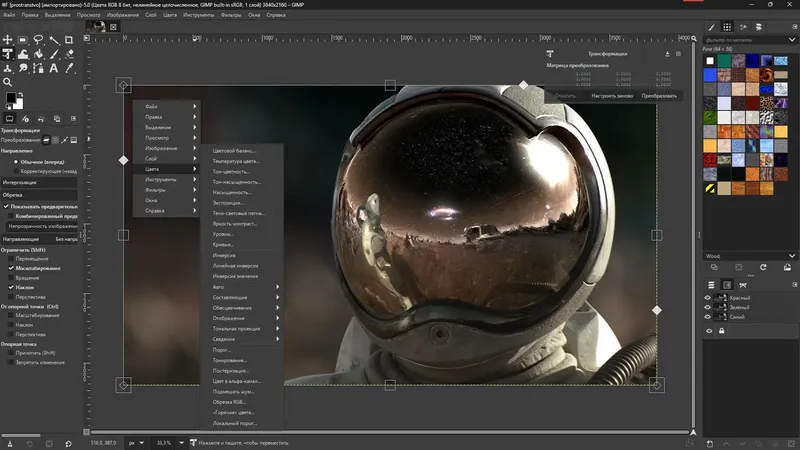Click the Преобразовать button
Image resolution: width=800 pixels, height=450 pixels.
pos(659,96)
